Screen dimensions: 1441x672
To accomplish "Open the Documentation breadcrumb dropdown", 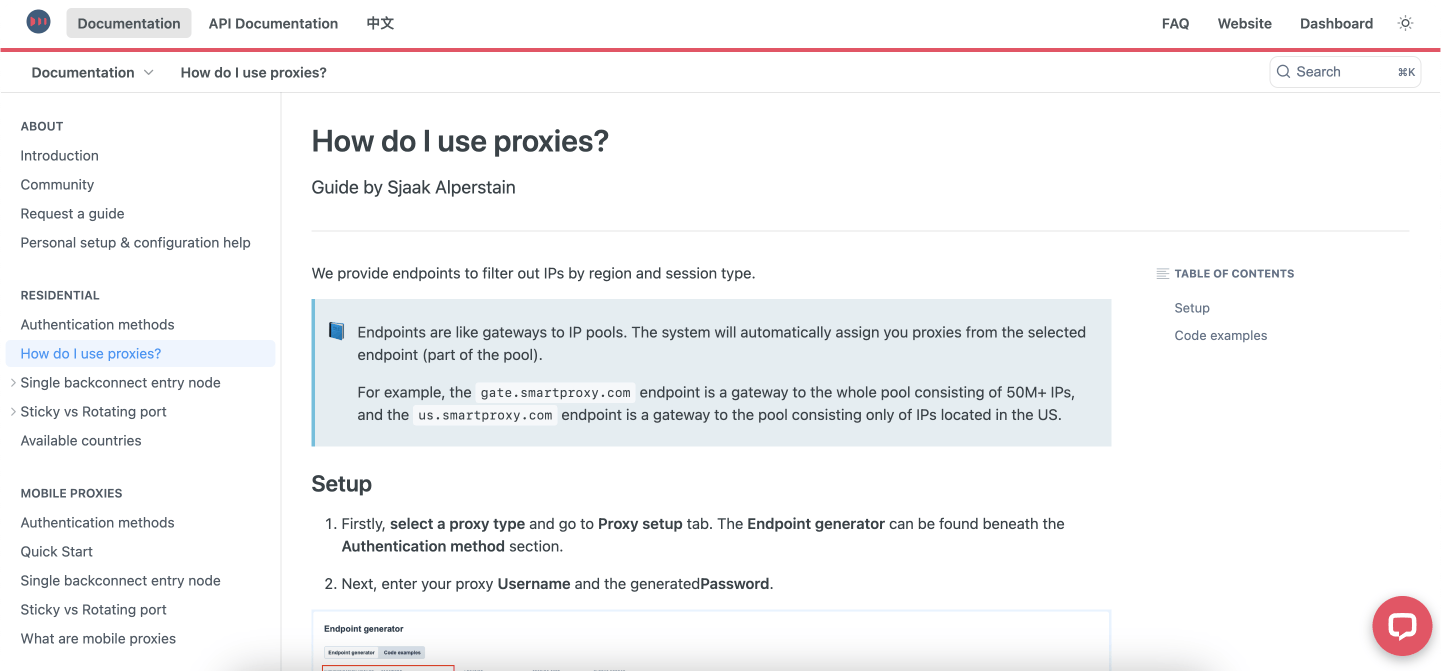I will 93,72.
